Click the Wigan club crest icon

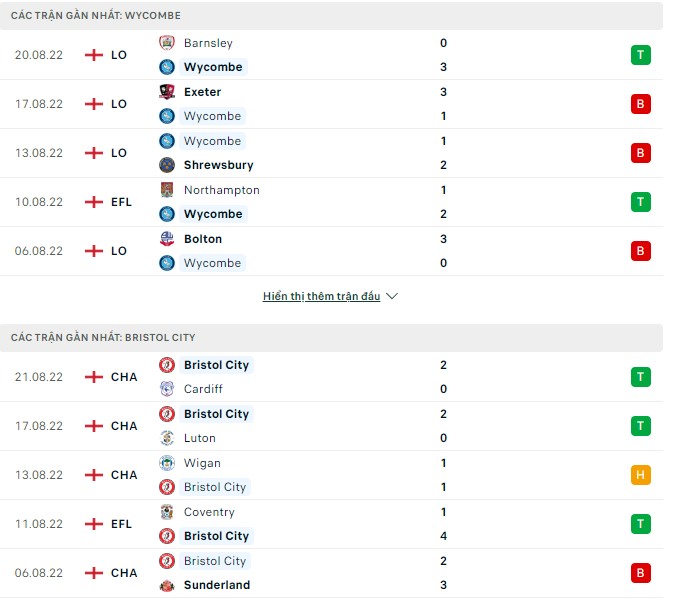point(167,463)
